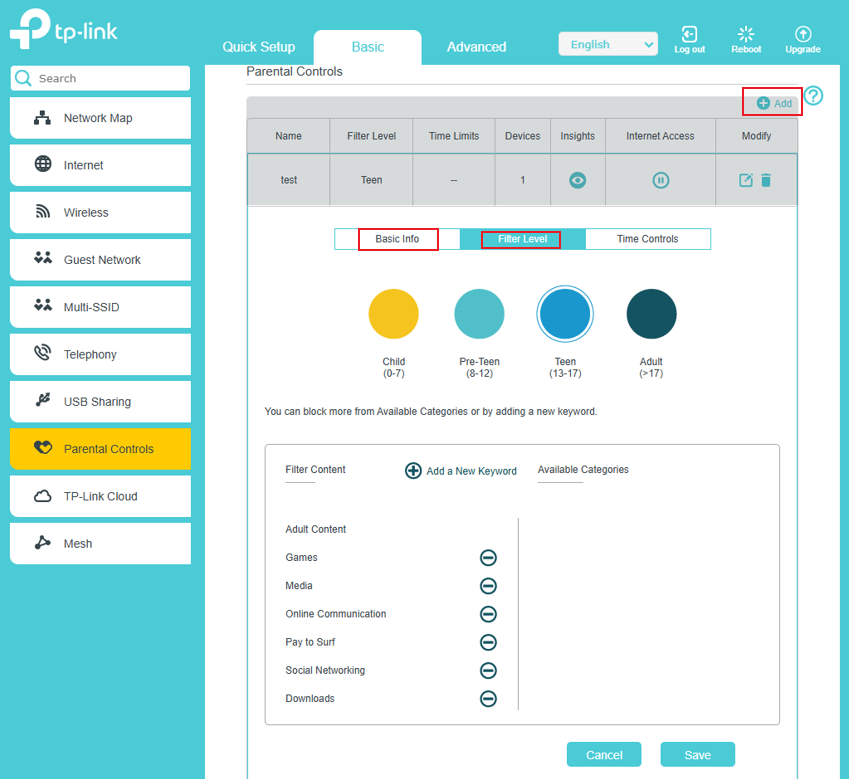Click the Upgrade icon
This screenshot has height=779, width=849.
point(802,35)
